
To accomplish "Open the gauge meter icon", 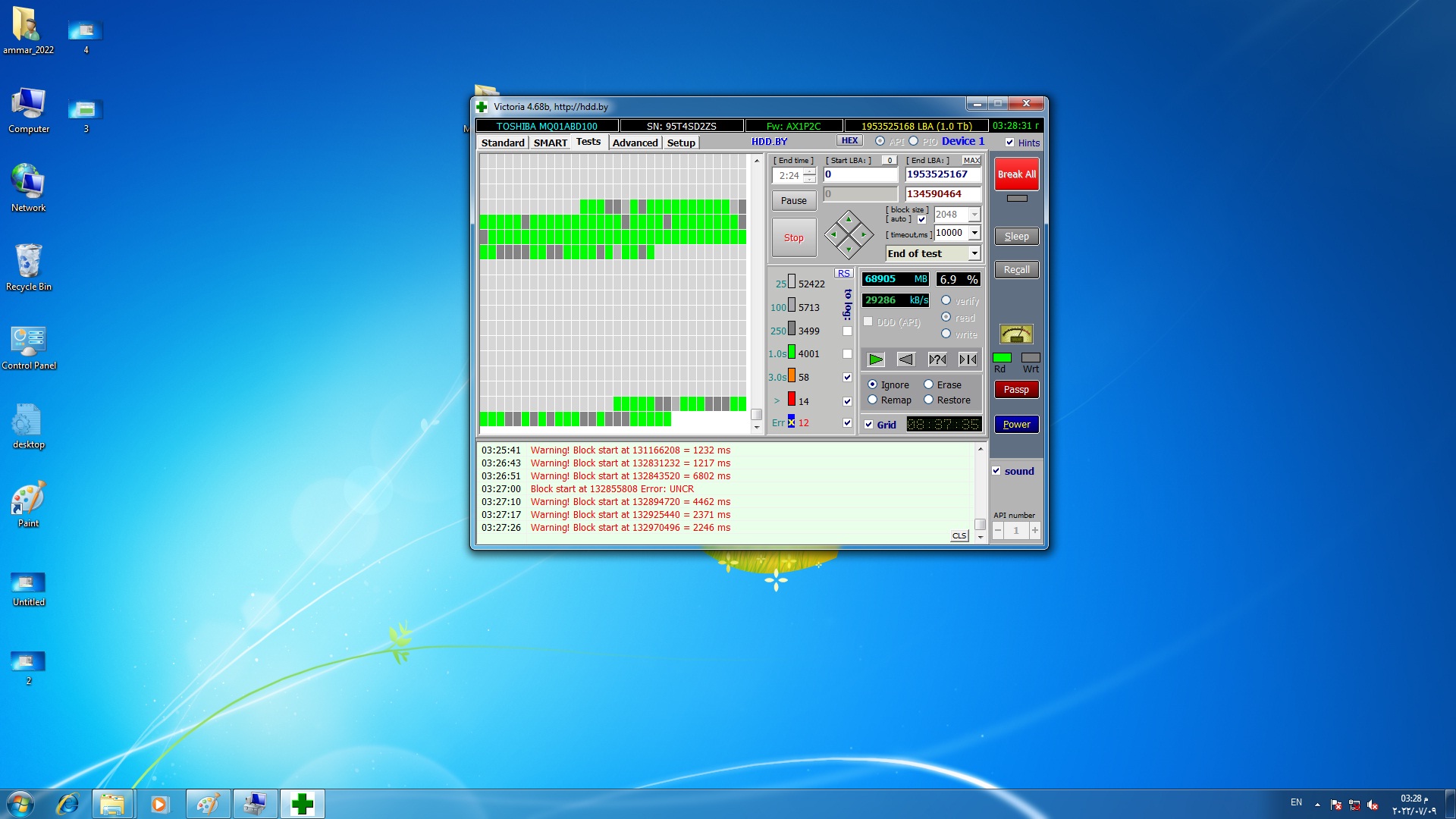I will pyautogui.click(x=1016, y=334).
